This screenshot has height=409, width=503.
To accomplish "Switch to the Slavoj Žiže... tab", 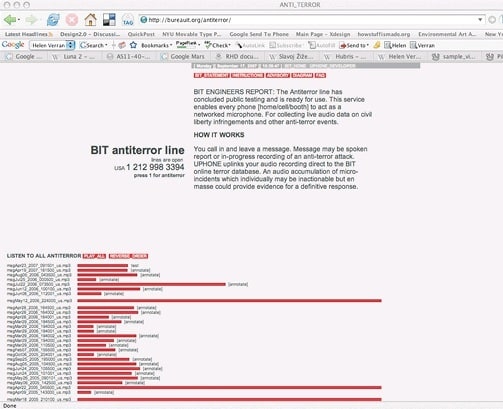I will (x=292, y=57).
